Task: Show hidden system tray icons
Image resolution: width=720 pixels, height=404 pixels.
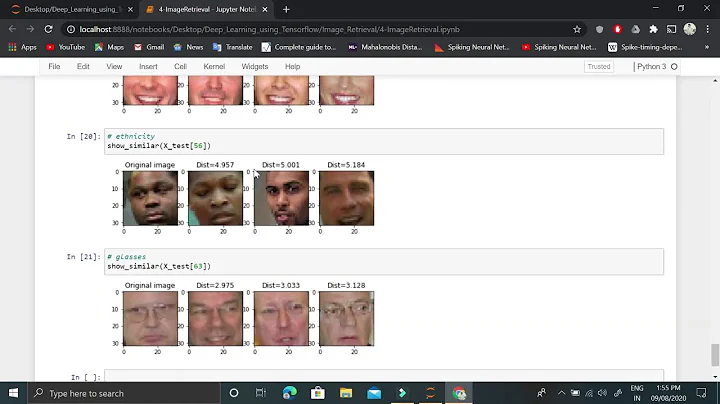Action: click(561, 393)
